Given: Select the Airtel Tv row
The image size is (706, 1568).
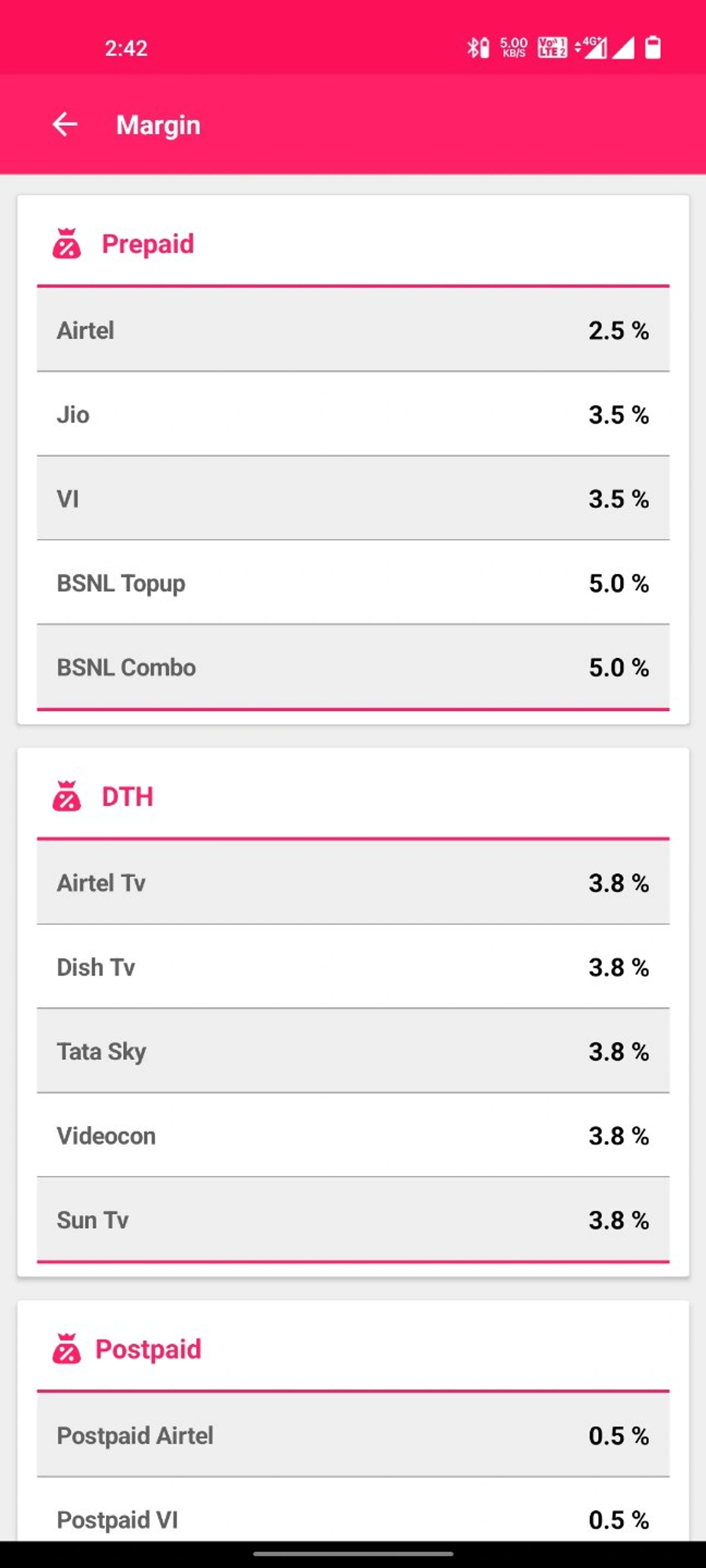Looking at the screenshot, I should click(352, 882).
